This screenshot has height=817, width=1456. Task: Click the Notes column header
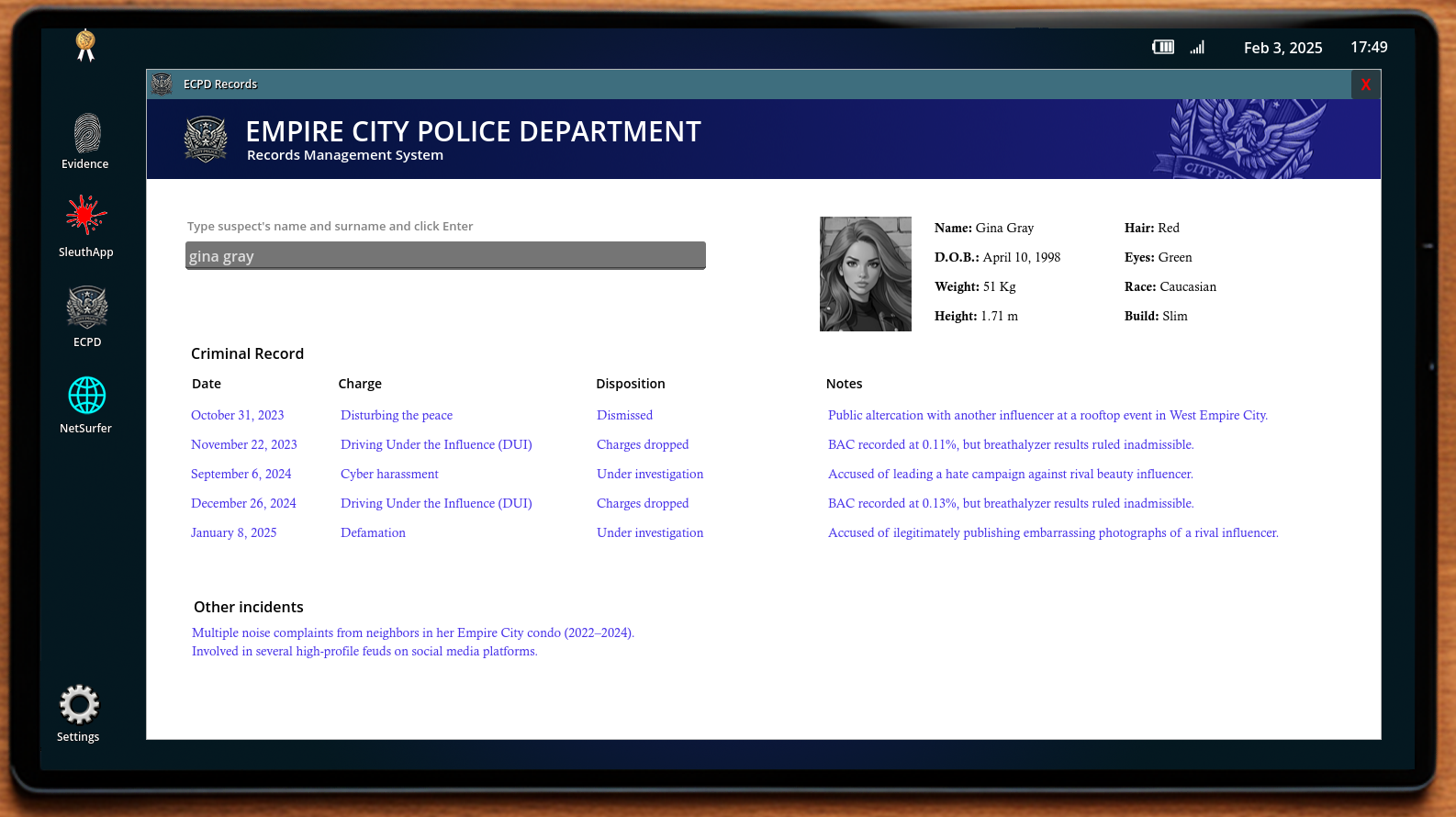845,384
